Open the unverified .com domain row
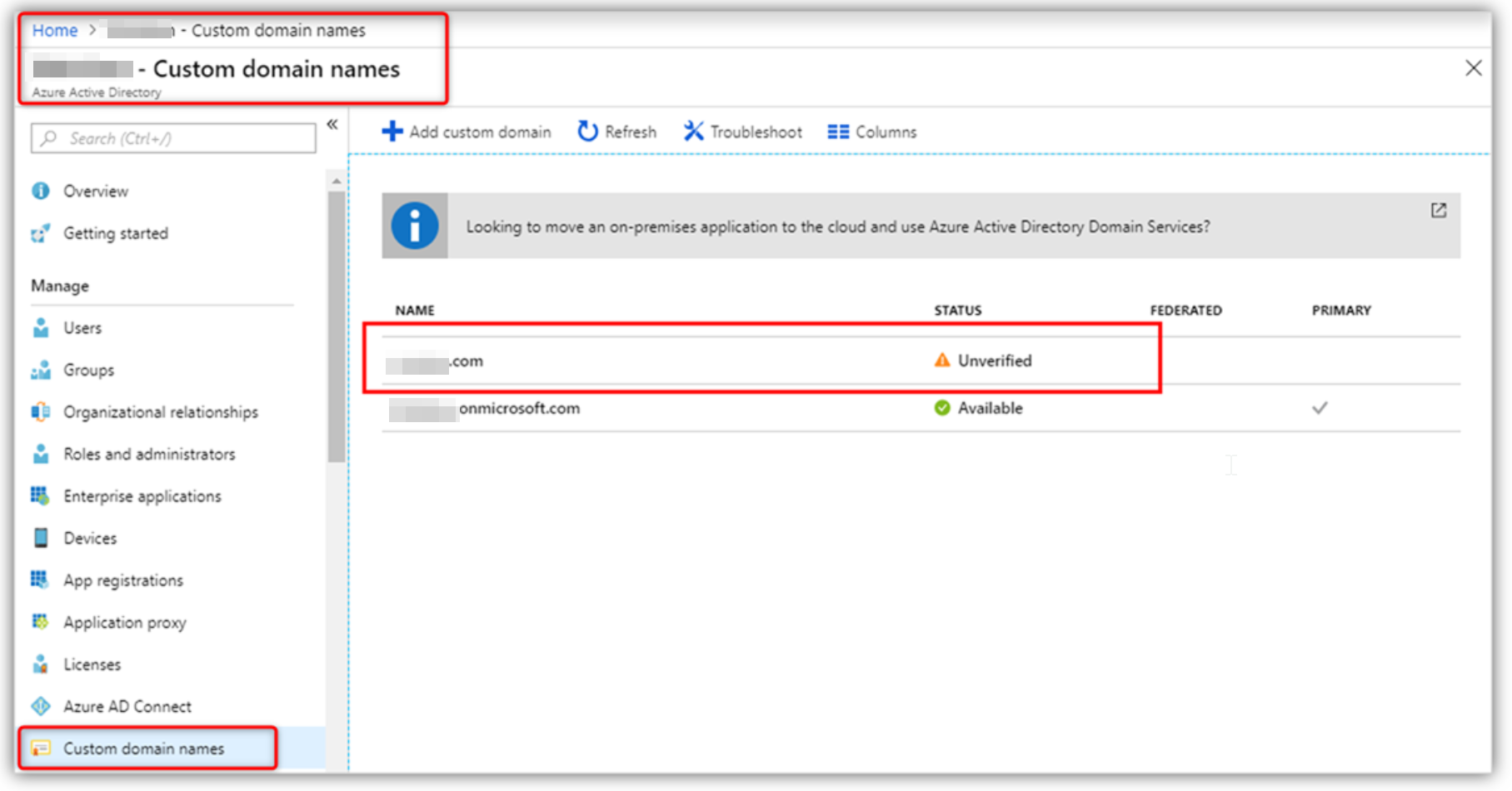The image size is (1512, 791). (x=921, y=361)
